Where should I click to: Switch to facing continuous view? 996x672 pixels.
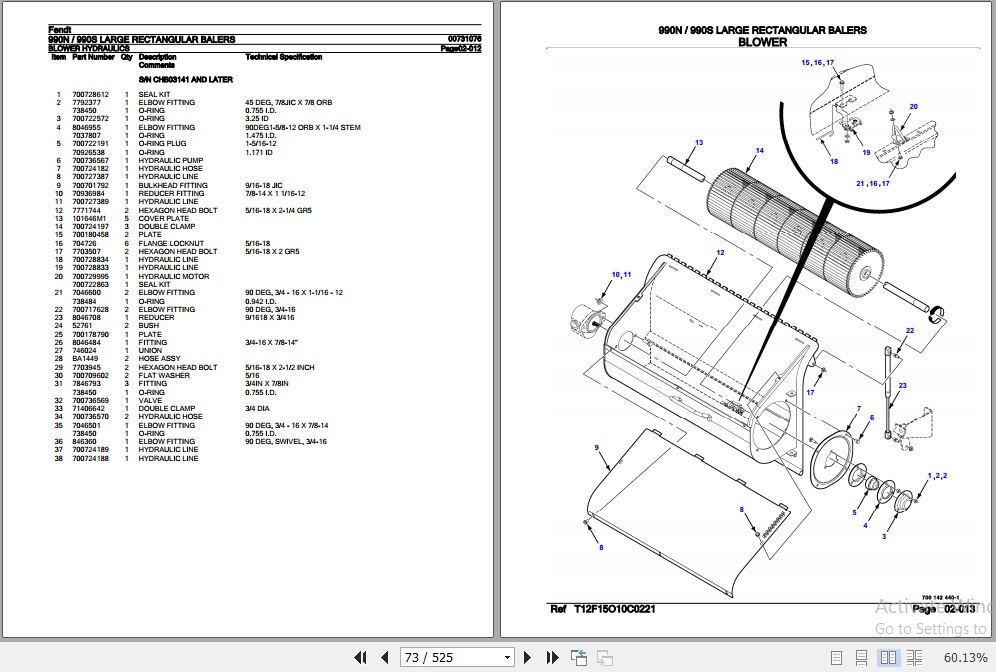pos(916,657)
